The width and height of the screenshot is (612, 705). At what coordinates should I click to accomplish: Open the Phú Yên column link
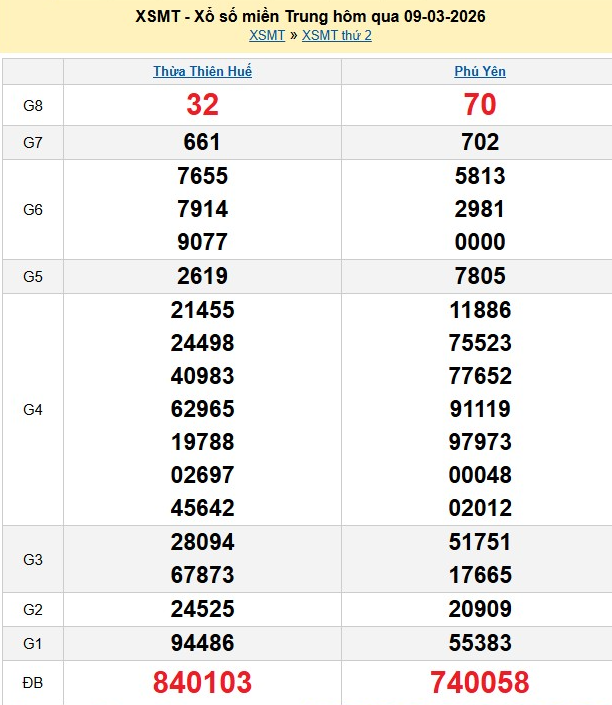480,72
